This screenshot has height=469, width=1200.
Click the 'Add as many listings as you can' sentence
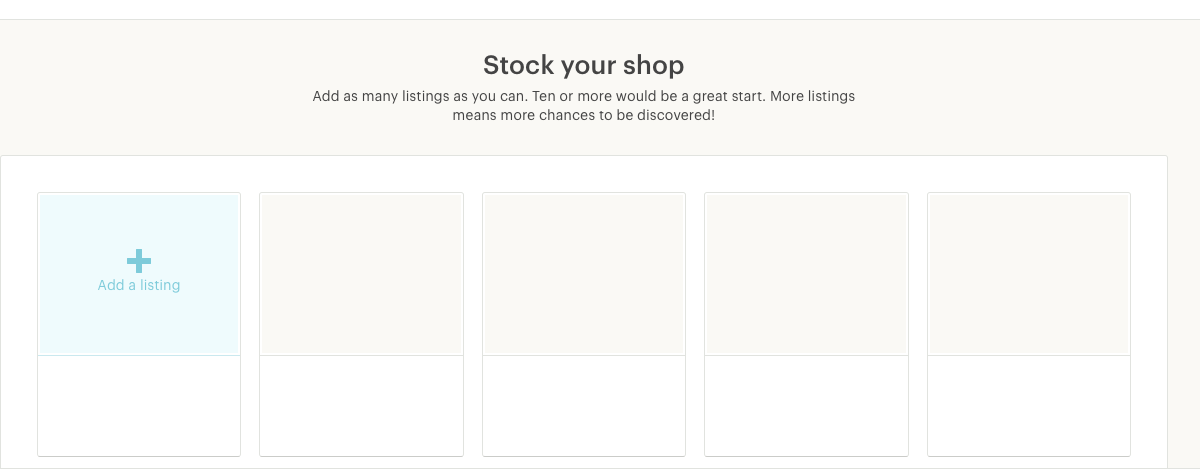coord(420,97)
